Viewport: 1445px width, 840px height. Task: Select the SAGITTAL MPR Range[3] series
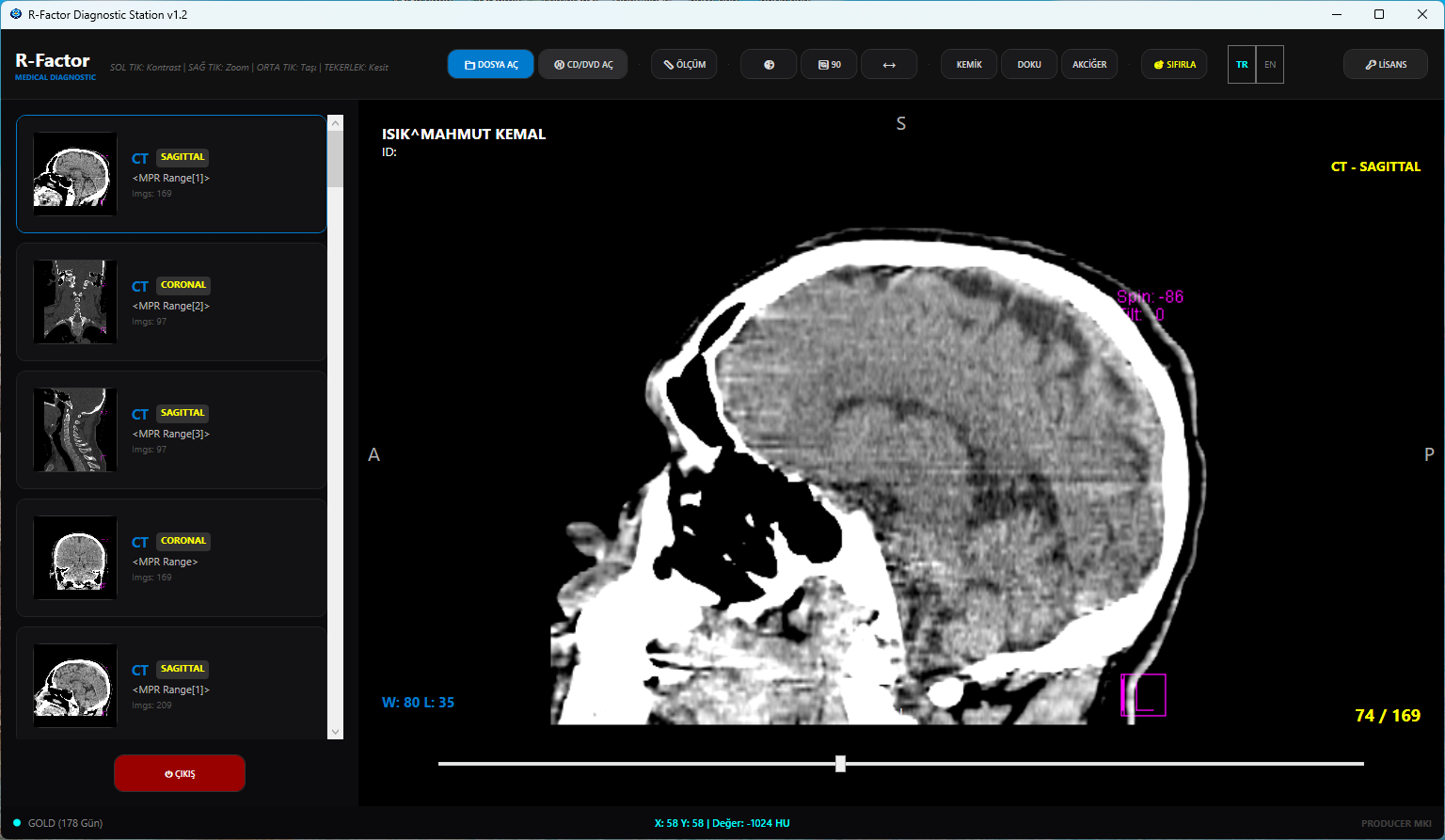pos(171,430)
